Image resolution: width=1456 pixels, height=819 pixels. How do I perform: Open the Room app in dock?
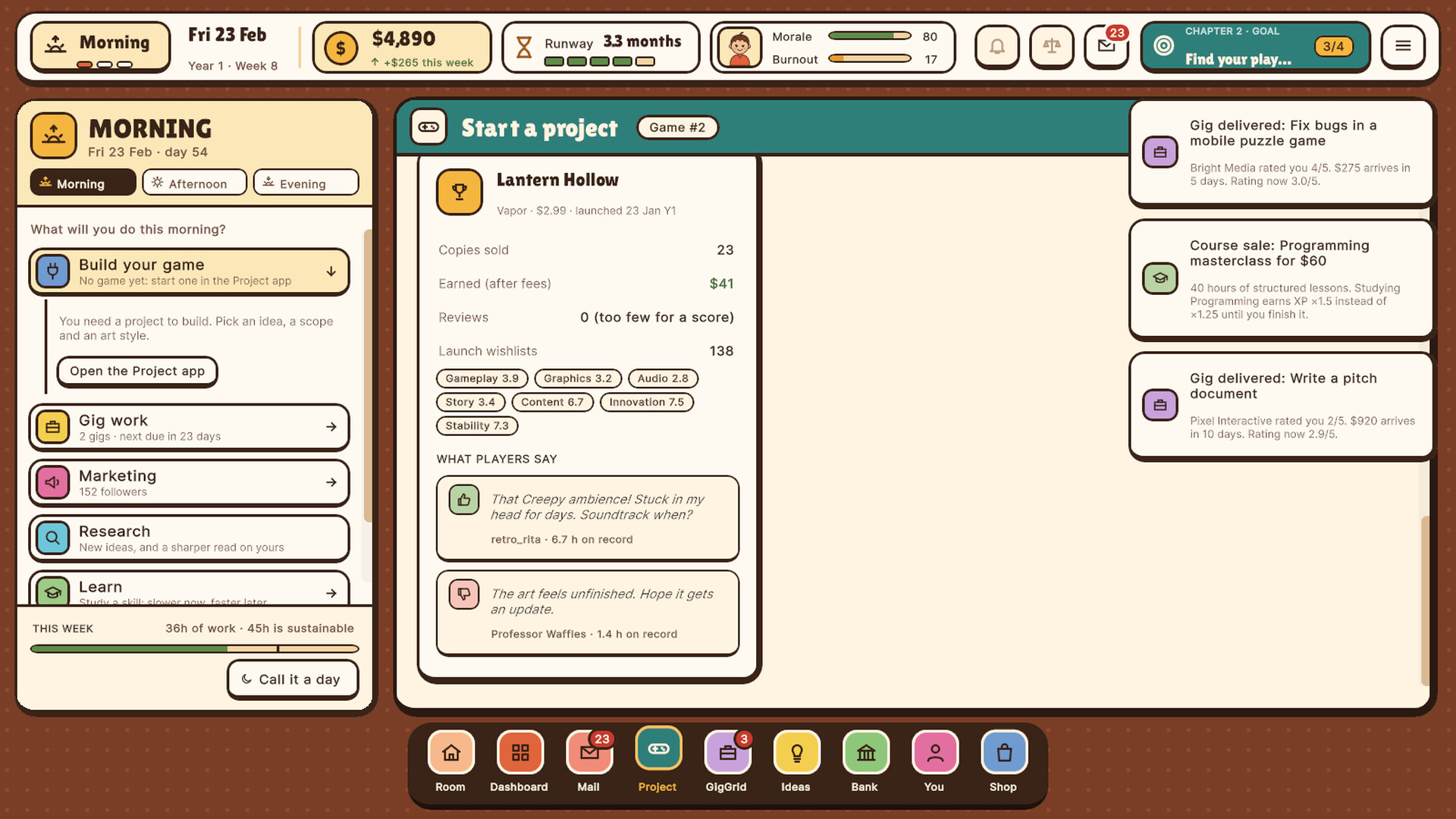(x=450, y=752)
